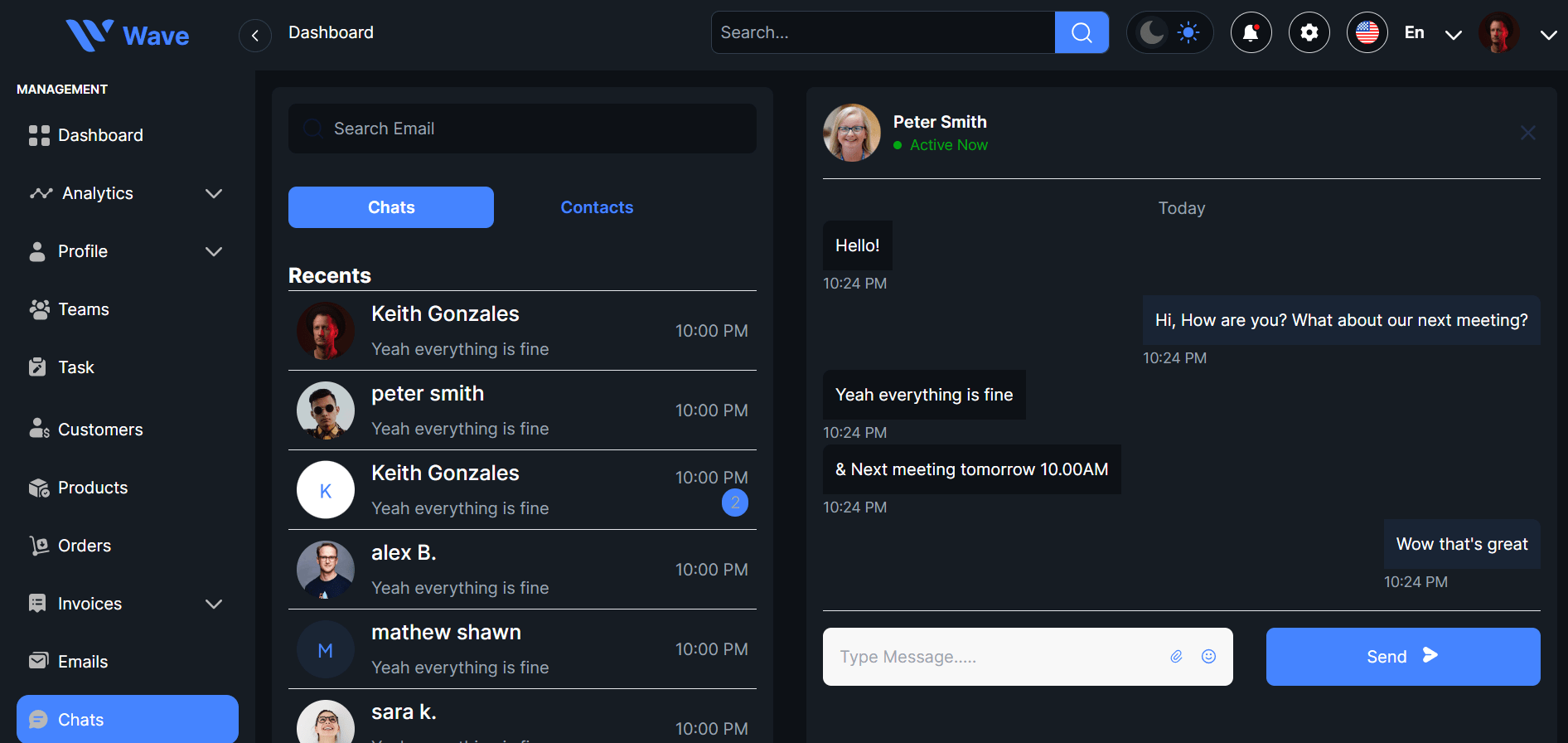Image resolution: width=1568 pixels, height=743 pixels.
Task: Open the emoji picker smiley icon
Action: [1209, 657]
